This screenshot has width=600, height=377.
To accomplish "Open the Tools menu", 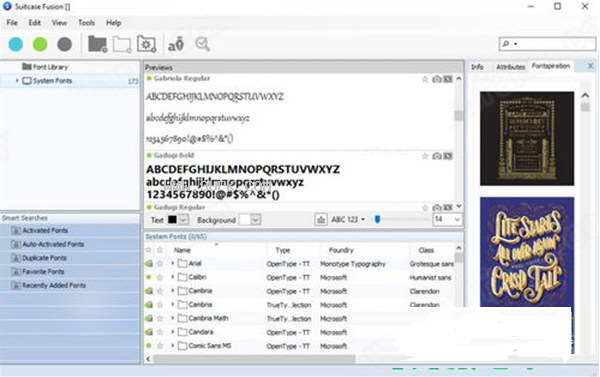I will point(86,23).
